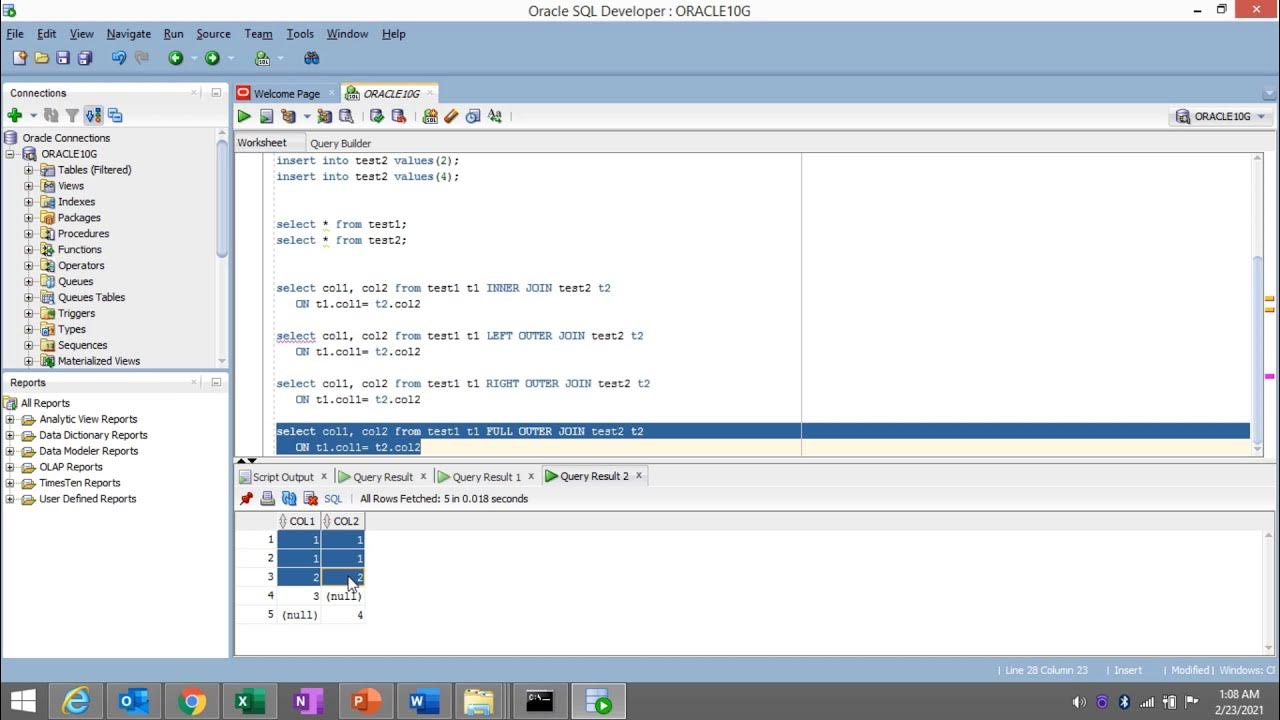The height and width of the screenshot is (720, 1280).
Task: Close the Query Result 2 tab
Action: pos(639,476)
